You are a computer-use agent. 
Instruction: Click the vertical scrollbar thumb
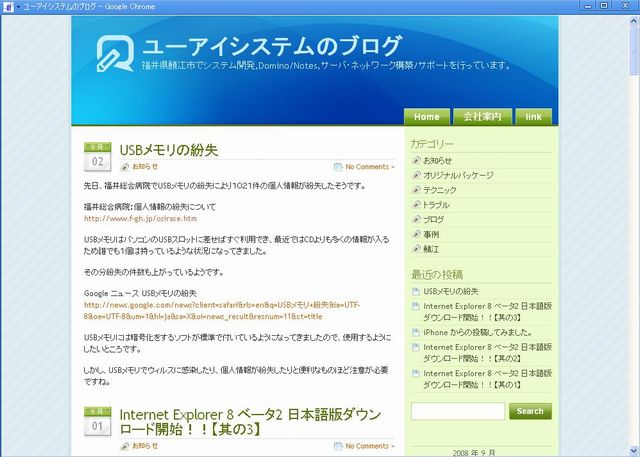634,51
